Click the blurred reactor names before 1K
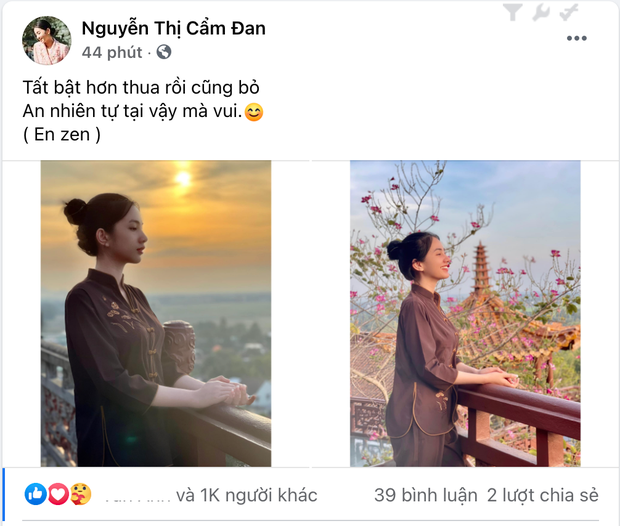 [x=138, y=499]
